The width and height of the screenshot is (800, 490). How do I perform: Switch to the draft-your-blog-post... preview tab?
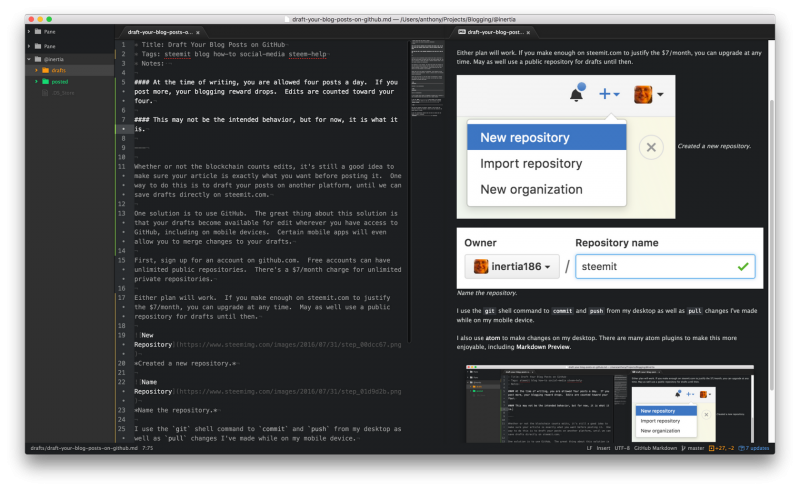[495, 32]
